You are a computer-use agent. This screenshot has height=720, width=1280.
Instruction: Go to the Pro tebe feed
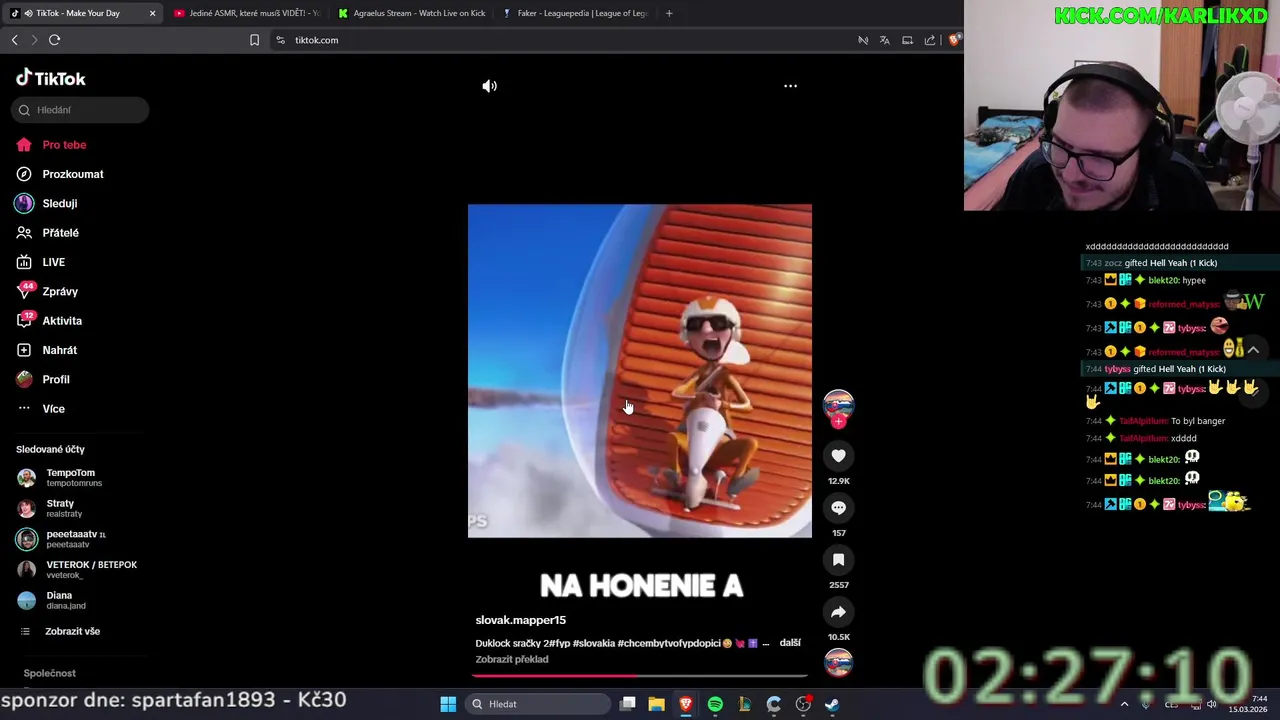coord(64,145)
